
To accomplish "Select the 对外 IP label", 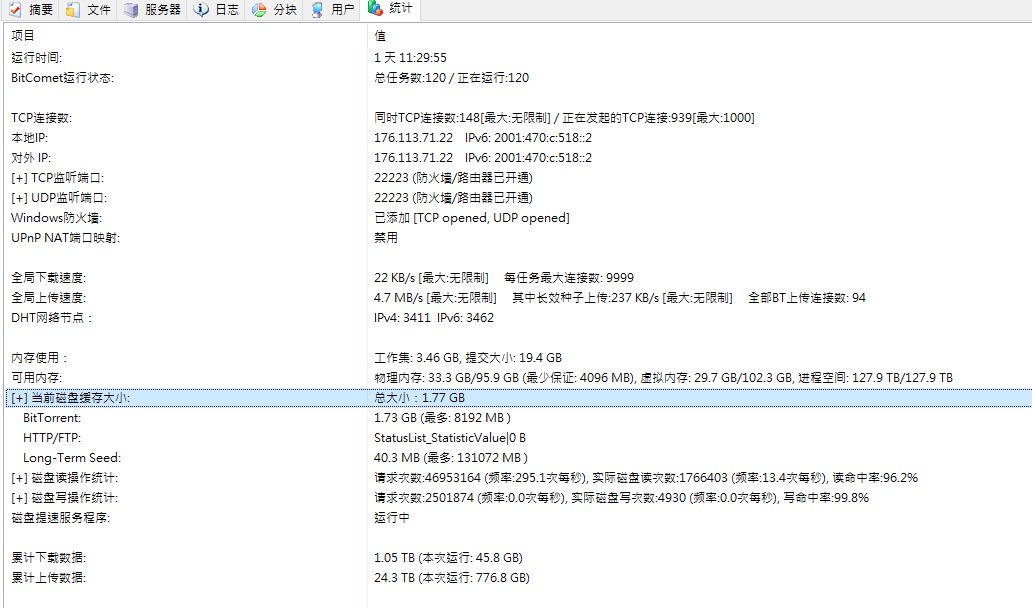I will click(x=31, y=158).
